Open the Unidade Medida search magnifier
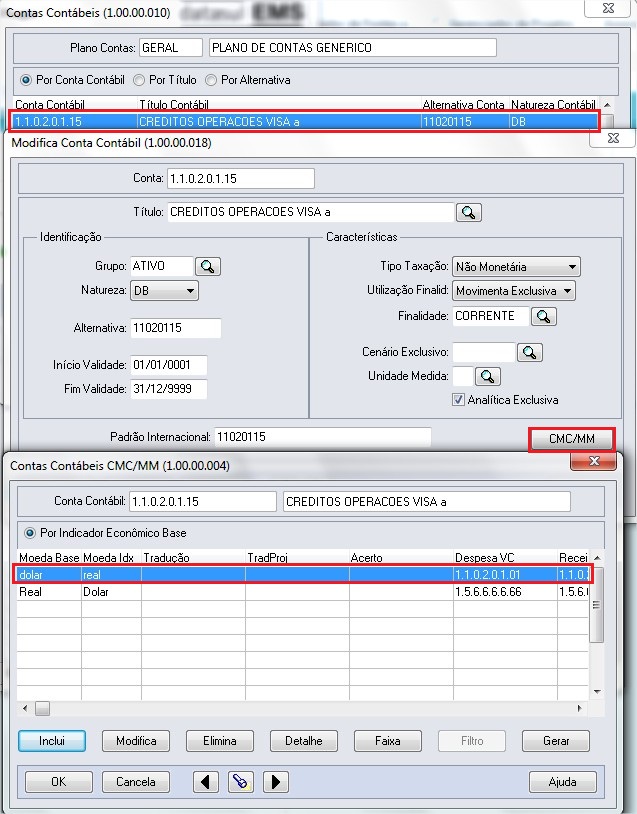The height and width of the screenshot is (814, 637). click(487, 376)
